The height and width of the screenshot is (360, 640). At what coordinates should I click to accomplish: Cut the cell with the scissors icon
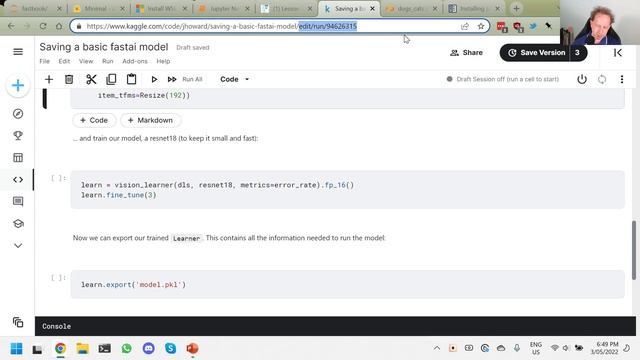pos(91,79)
